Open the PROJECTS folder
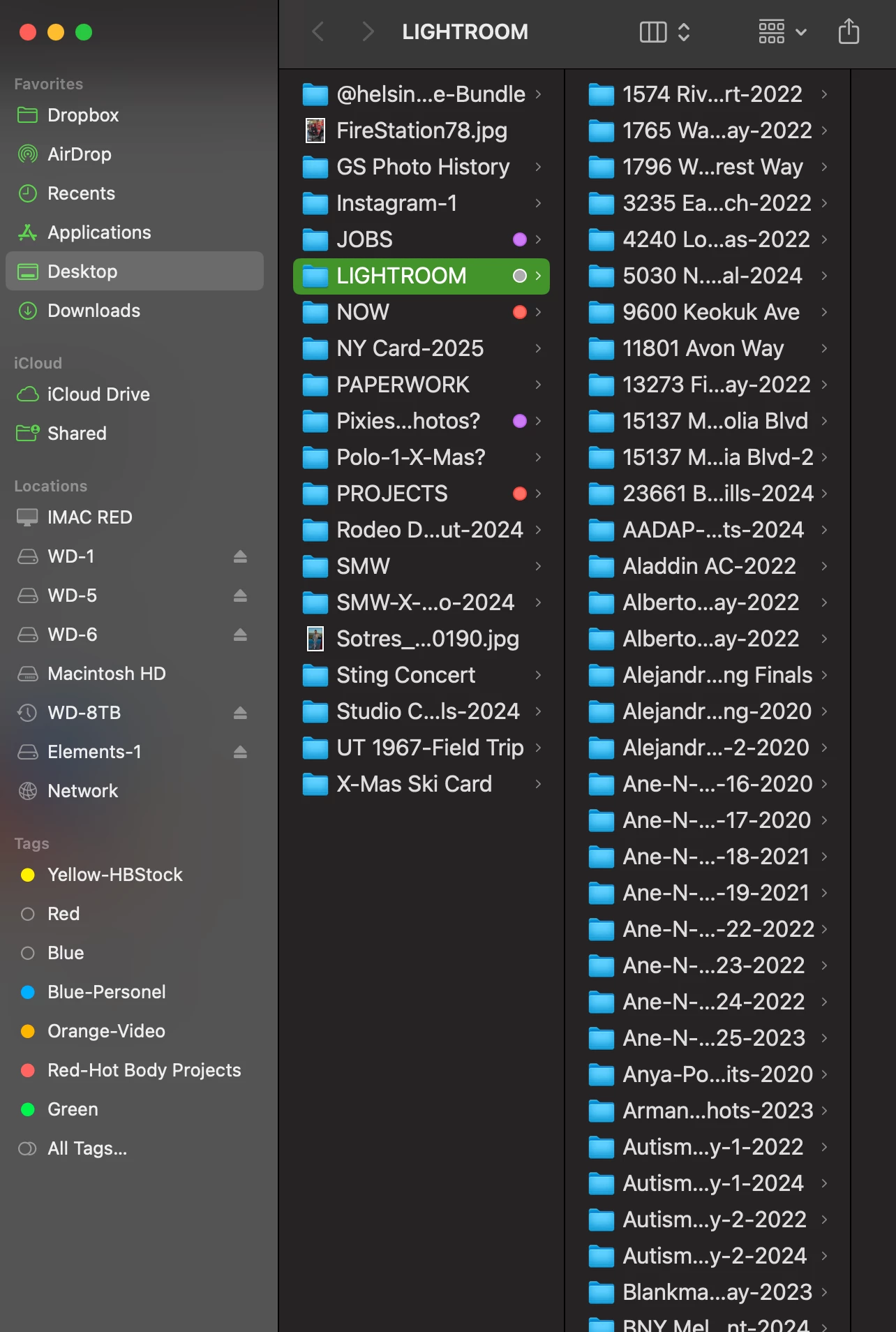 (x=421, y=494)
